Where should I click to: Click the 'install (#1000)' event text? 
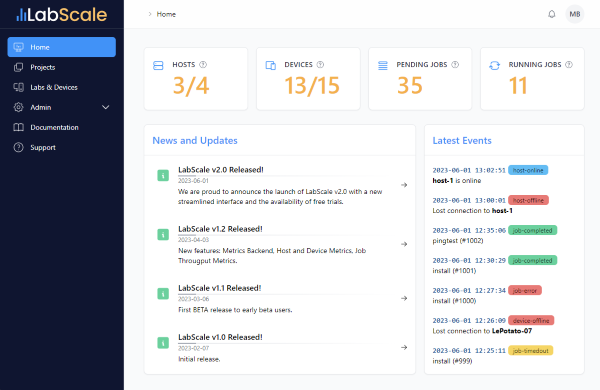tap(454, 301)
